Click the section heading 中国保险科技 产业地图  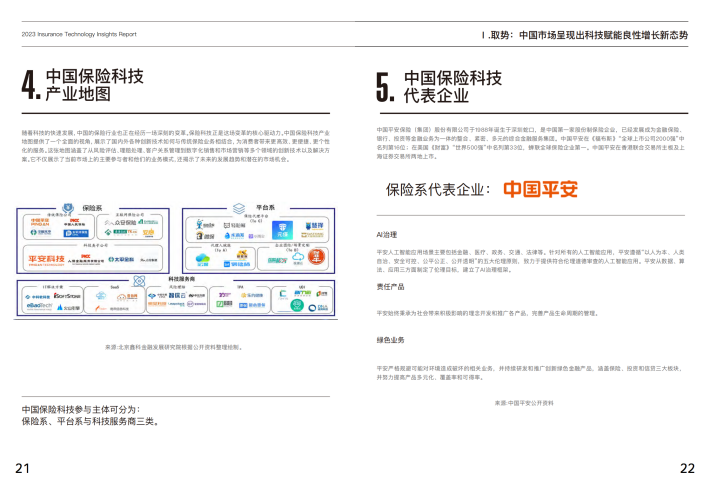coord(95,85)
